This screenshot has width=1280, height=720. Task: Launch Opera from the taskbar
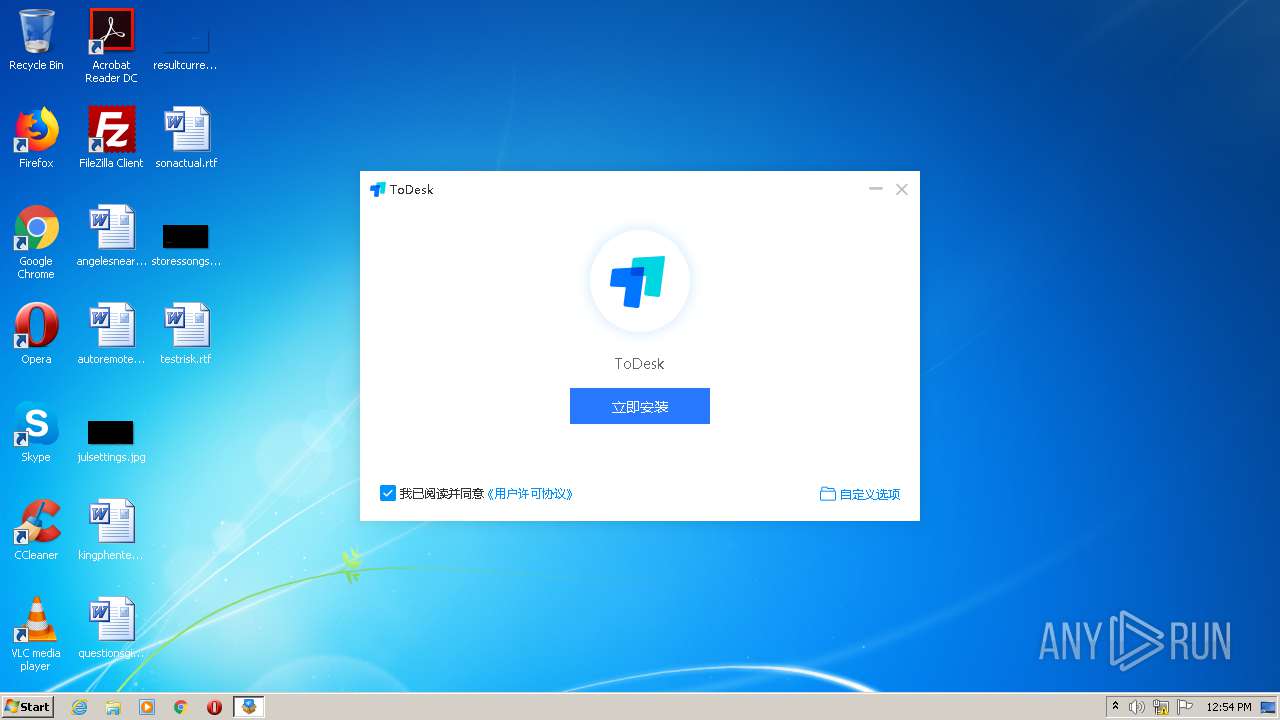pos(214,707)
